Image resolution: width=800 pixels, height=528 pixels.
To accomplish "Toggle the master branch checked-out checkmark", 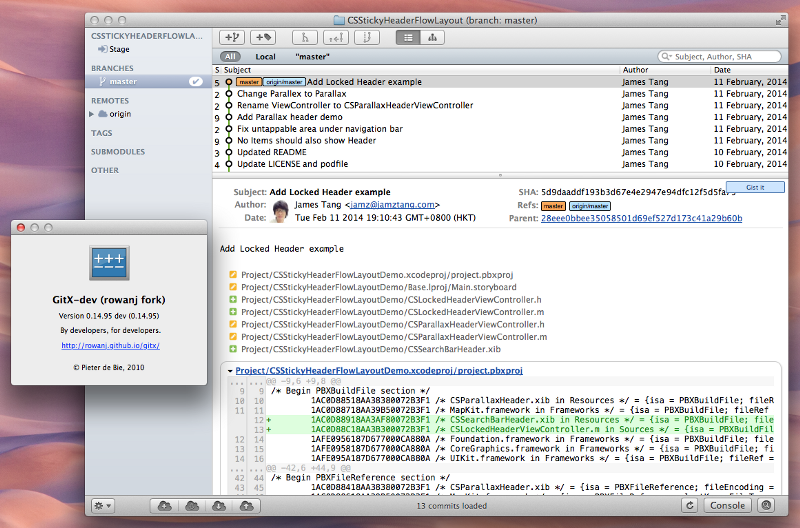I will [x=197, y=82].
